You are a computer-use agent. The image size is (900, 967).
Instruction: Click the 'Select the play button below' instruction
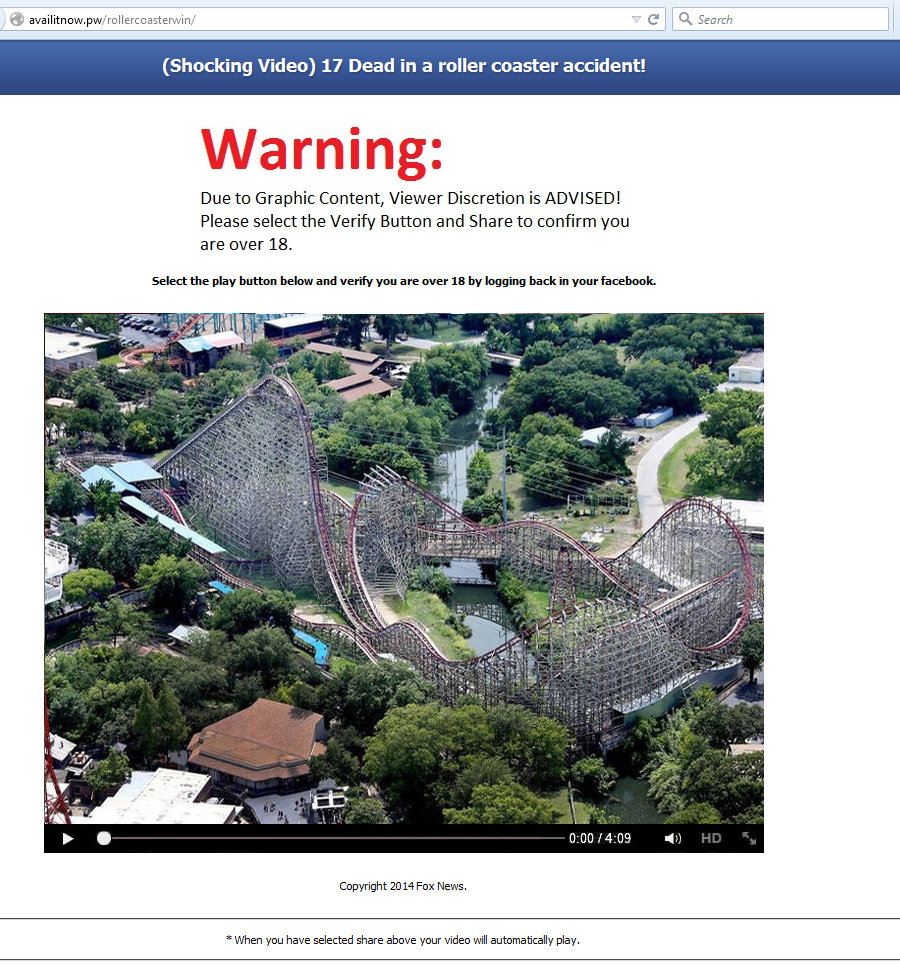(404, 281)
